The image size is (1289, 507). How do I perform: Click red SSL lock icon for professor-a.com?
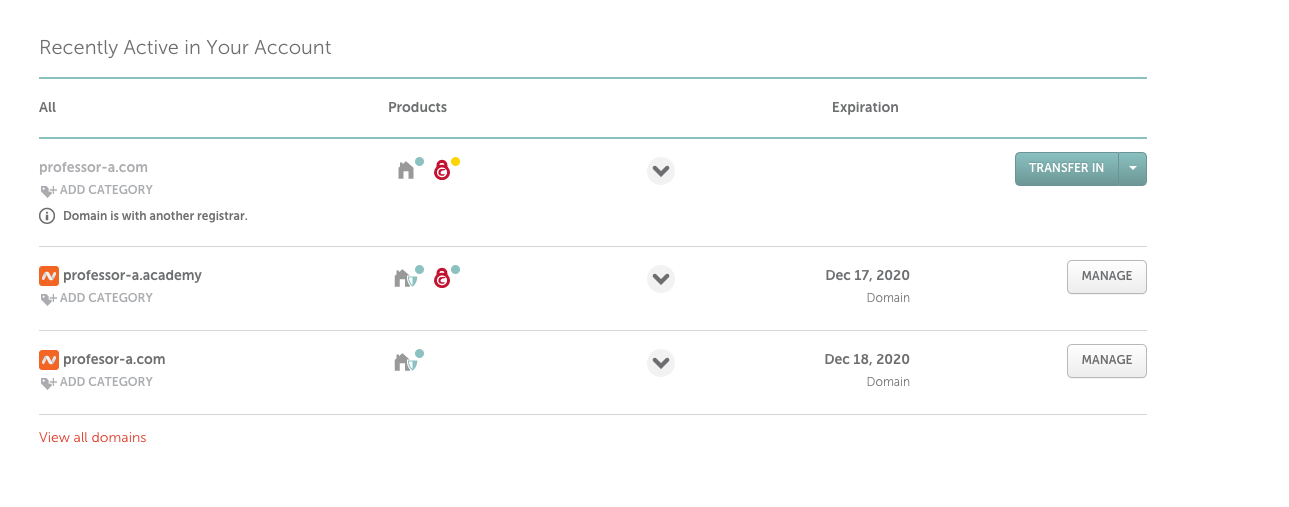click(442, 171)
